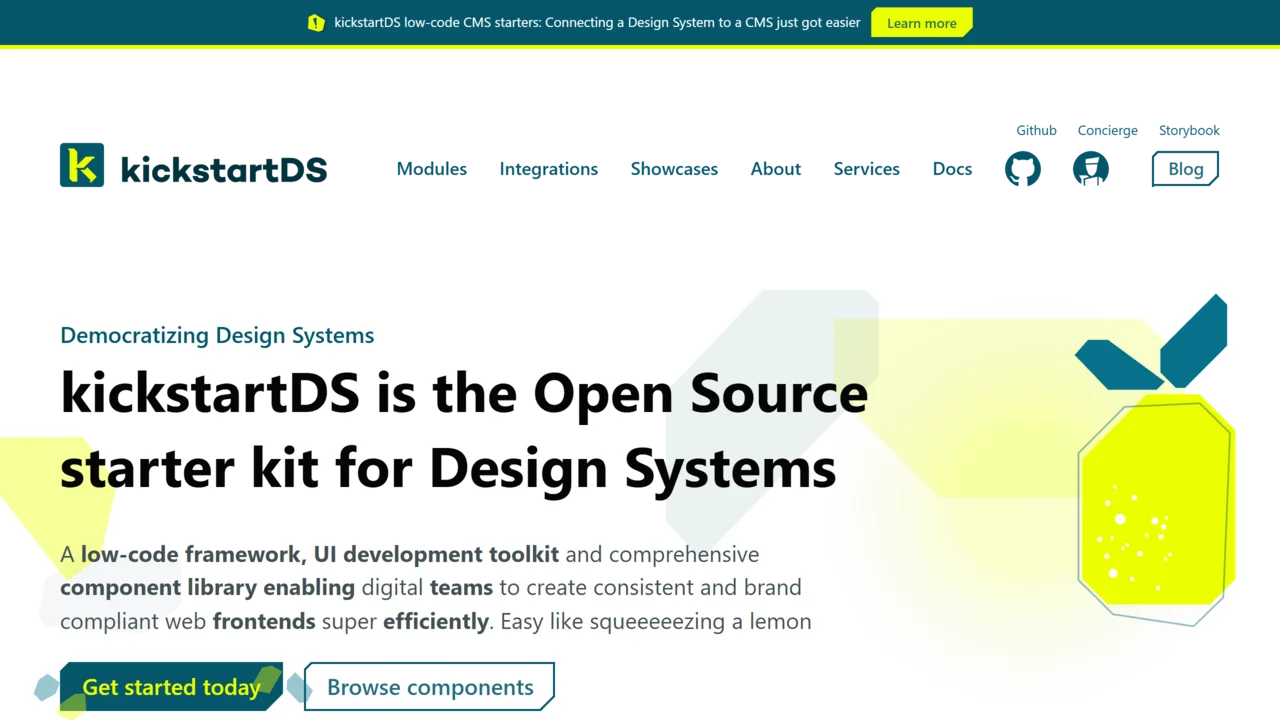This screenshot has width=1280, height=720.
Task: Open the About menu item
Action: tap(776, 169)
